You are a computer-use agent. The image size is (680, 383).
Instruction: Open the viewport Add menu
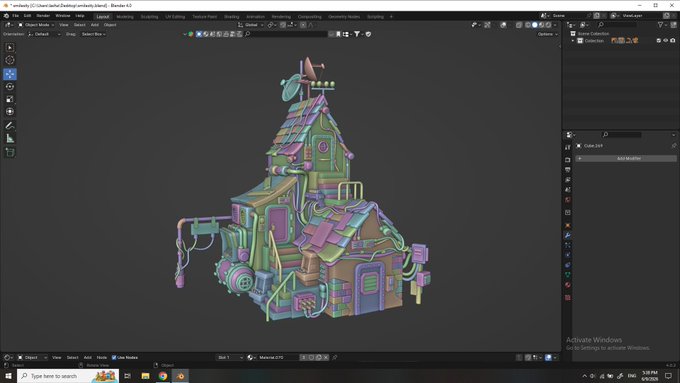[x=95, y=25]
